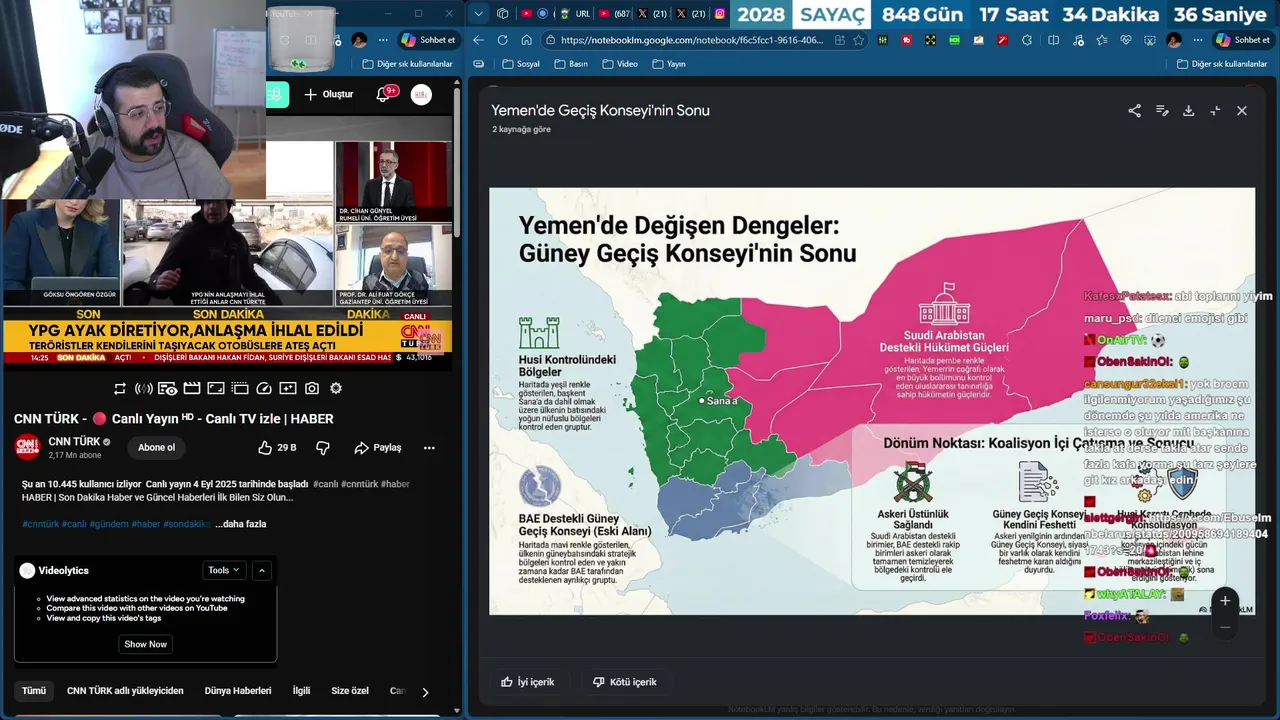
Task: Open YouTube notifications bell
Action: pyautogui.click(x=383, y=94)
